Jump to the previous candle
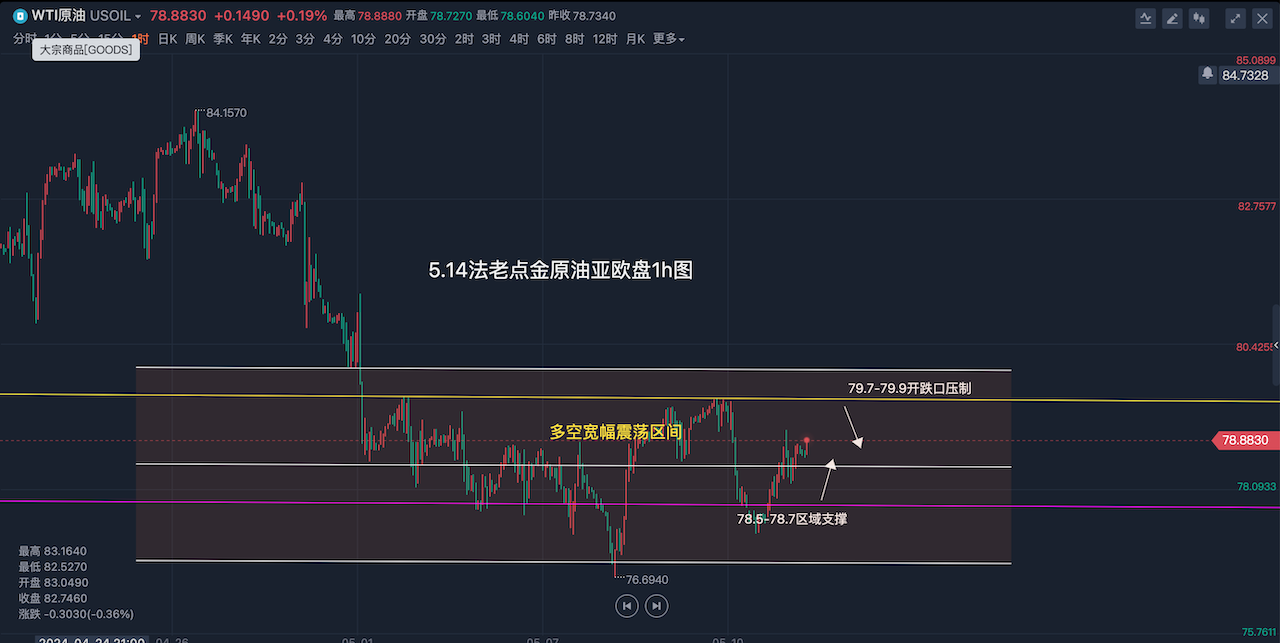The image size is (1280, 643). (626, 605)
